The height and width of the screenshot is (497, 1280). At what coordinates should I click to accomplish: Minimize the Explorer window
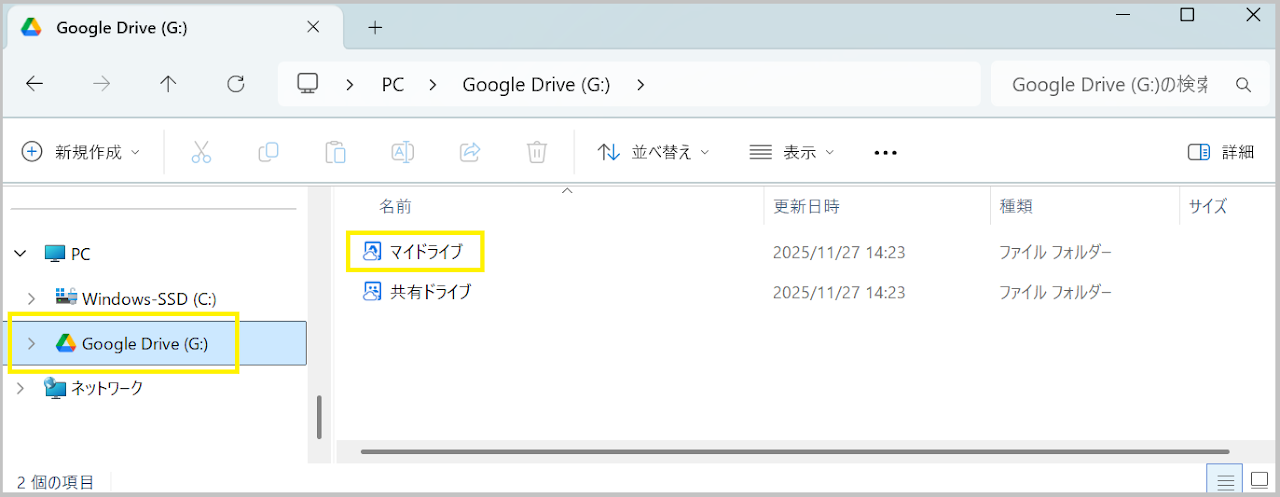(1121, 15)
